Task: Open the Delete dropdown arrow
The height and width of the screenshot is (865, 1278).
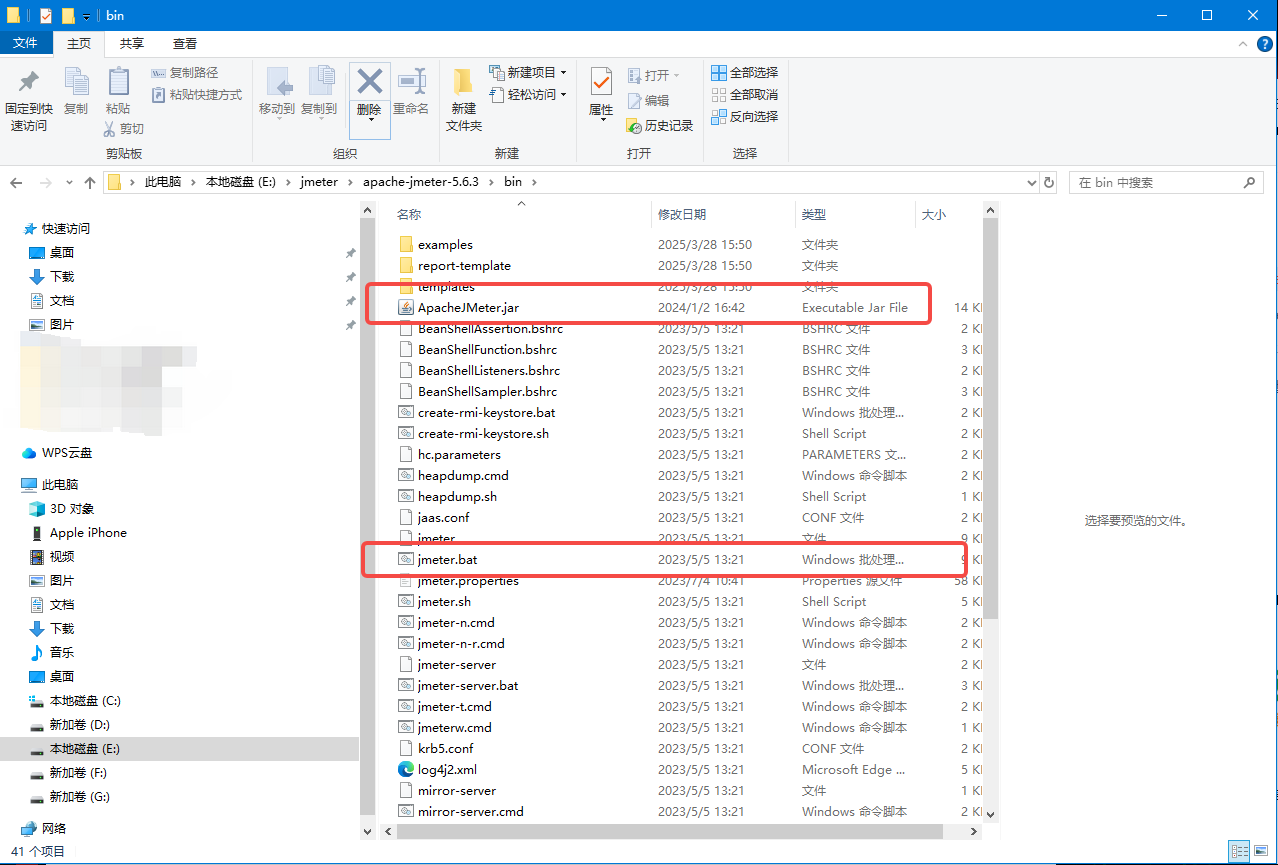Action: pyautogui.click(x=370, y=119)
